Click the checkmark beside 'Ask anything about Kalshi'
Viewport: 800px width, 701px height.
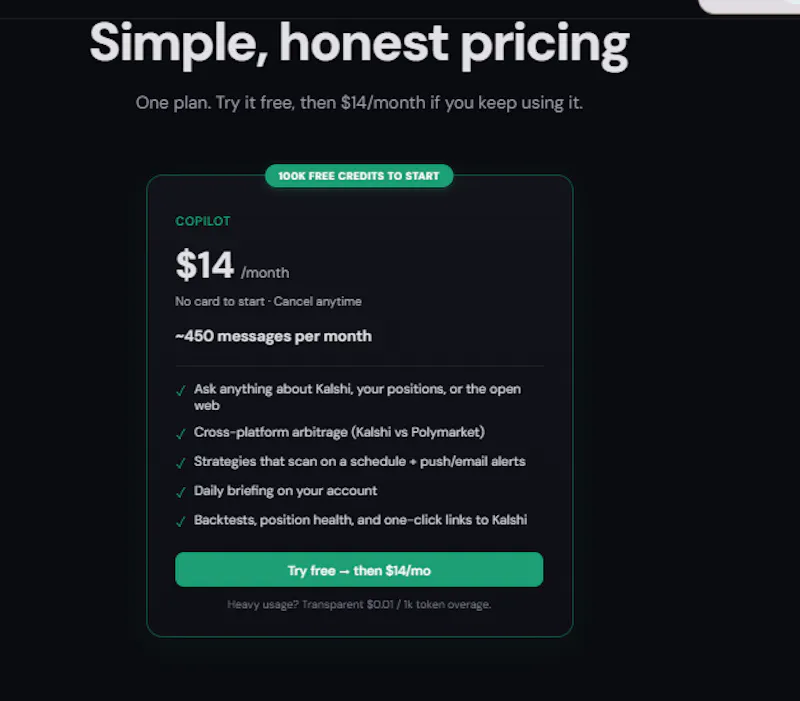[x=180, y=391]
